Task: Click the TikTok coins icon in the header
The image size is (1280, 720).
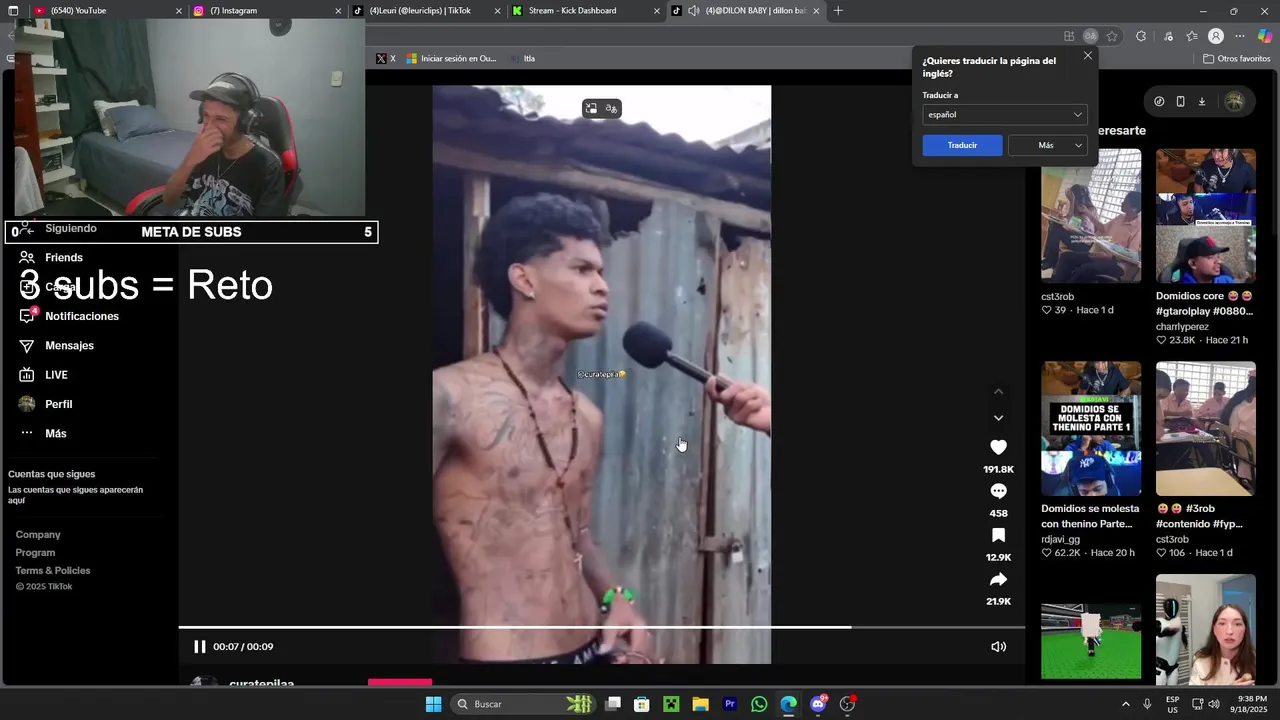Action: coord(1159,101)
